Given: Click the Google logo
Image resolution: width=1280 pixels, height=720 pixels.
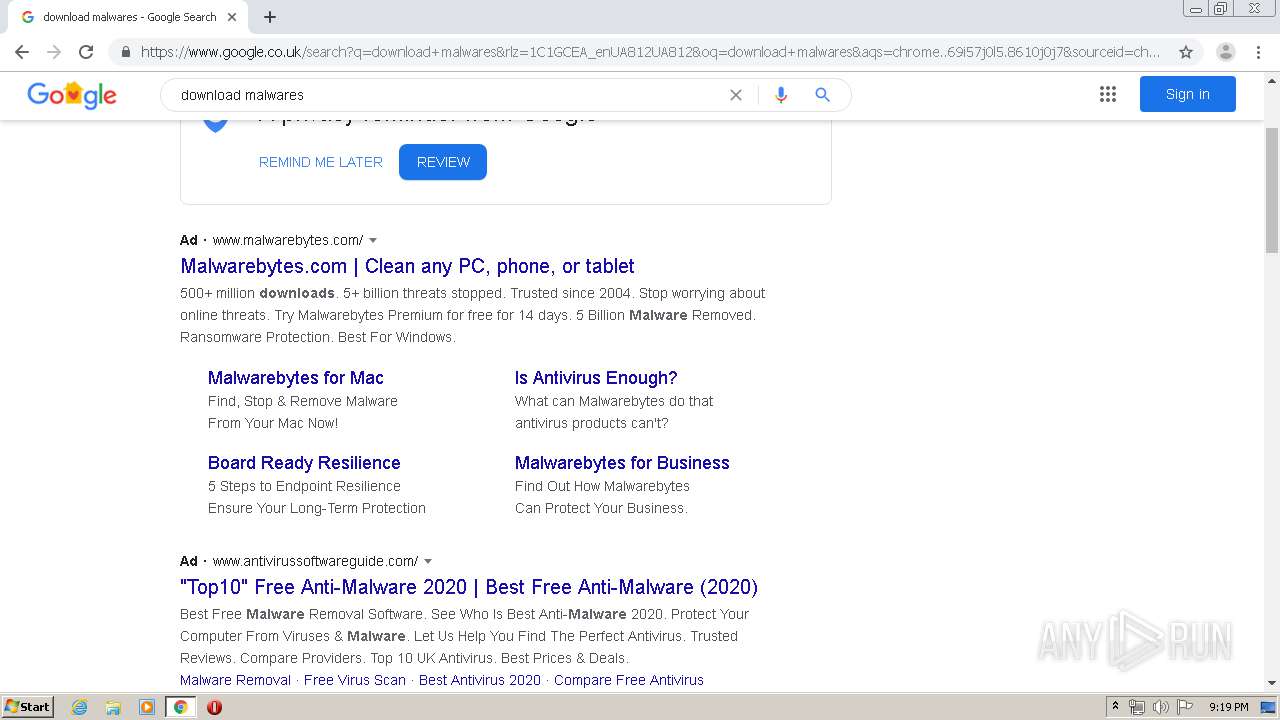Looking at the screenshot, I should click(72, 95).
